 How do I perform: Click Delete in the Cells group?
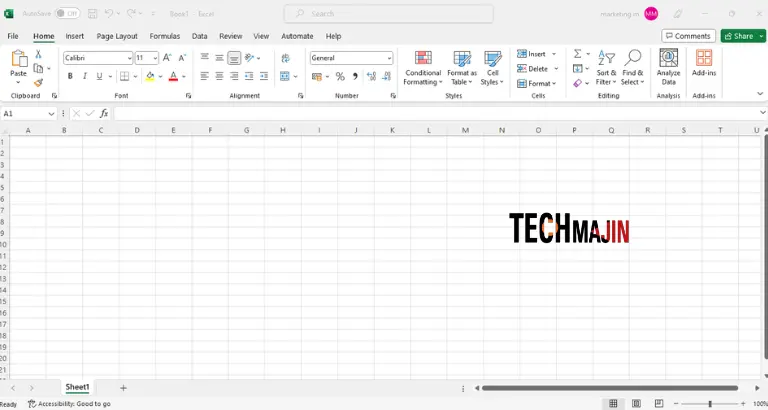pyautogui.click(x=538, y=69)
